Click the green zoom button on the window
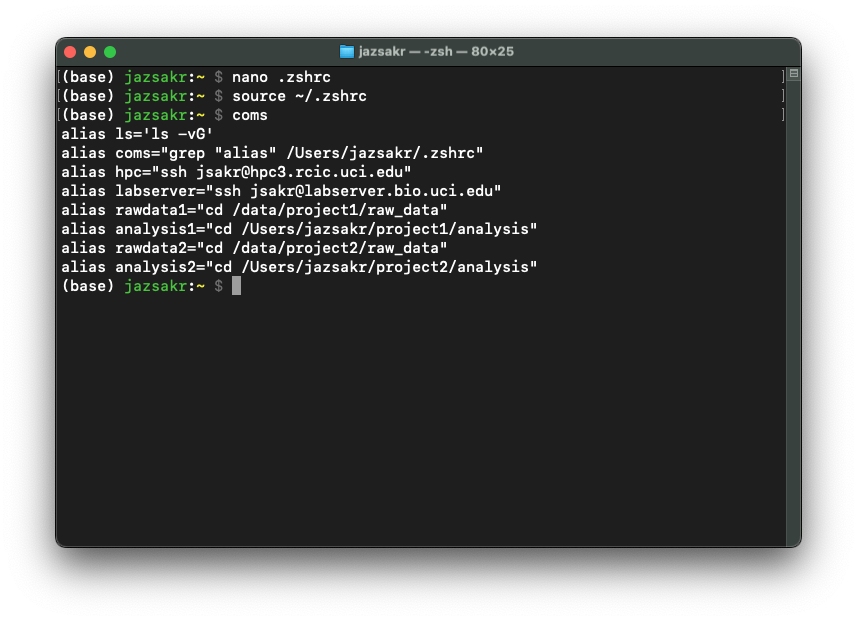The width and height of the screenshot is (857, 621). tap(110, 51)
